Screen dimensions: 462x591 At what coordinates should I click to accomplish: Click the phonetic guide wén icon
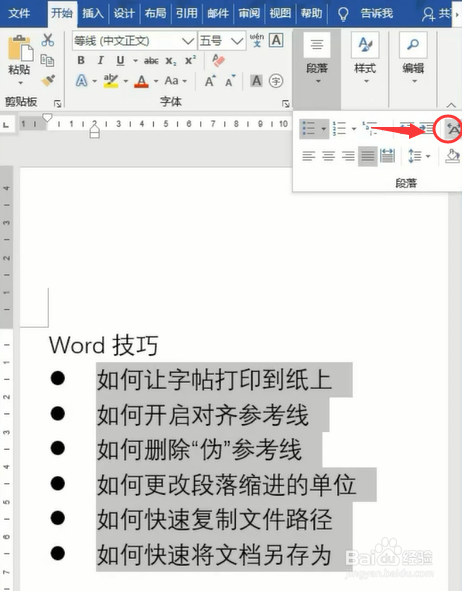point(257,40)
